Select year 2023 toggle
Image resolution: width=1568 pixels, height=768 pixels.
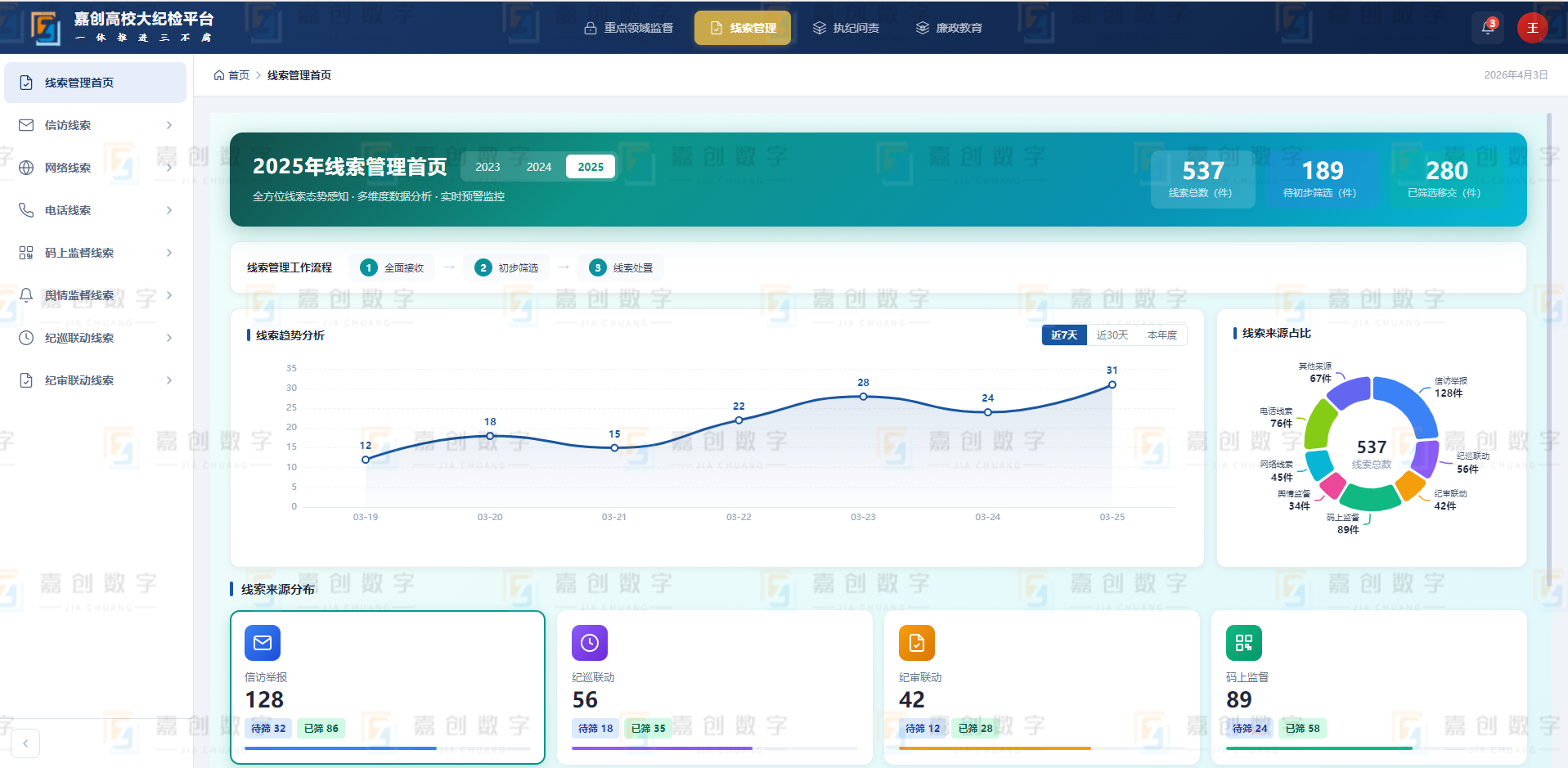click(487, 167)
